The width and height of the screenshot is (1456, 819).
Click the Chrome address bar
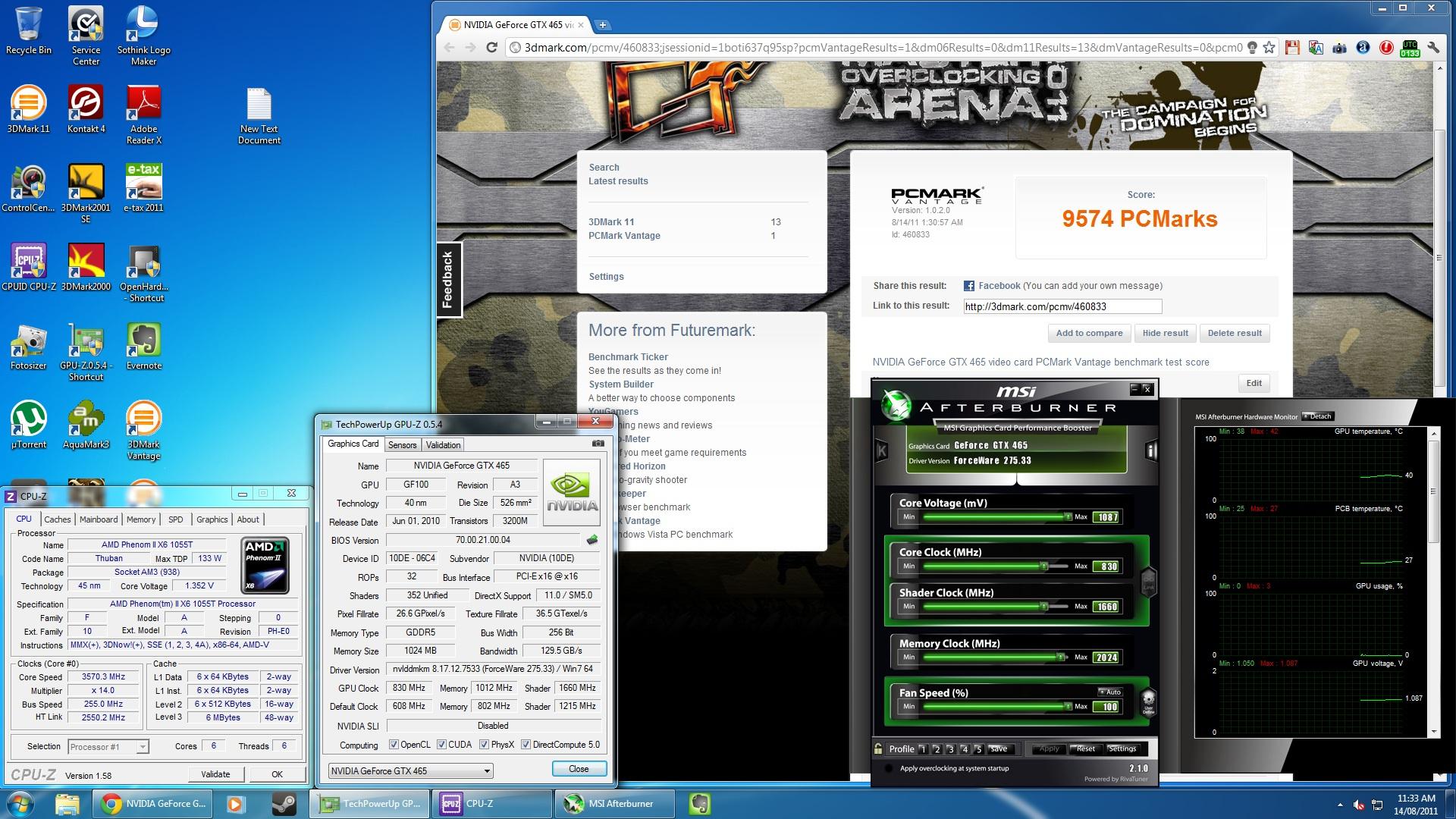(x=883, y=47)
